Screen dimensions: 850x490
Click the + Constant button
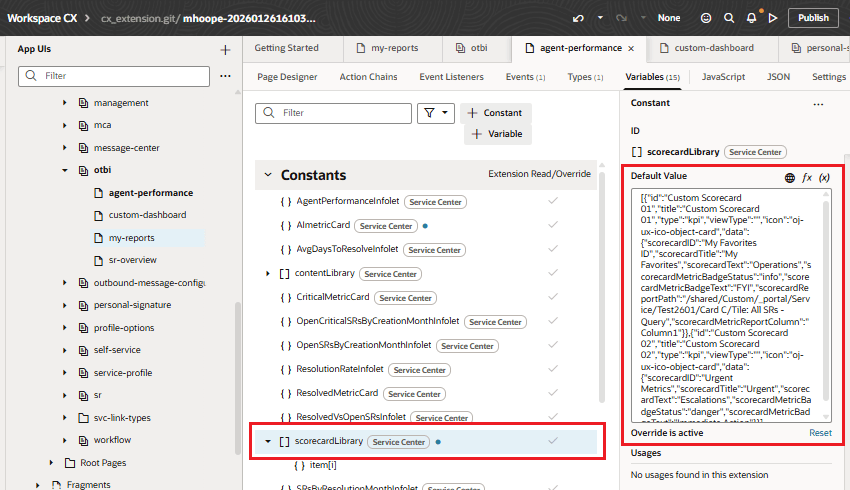coord(496,113)
